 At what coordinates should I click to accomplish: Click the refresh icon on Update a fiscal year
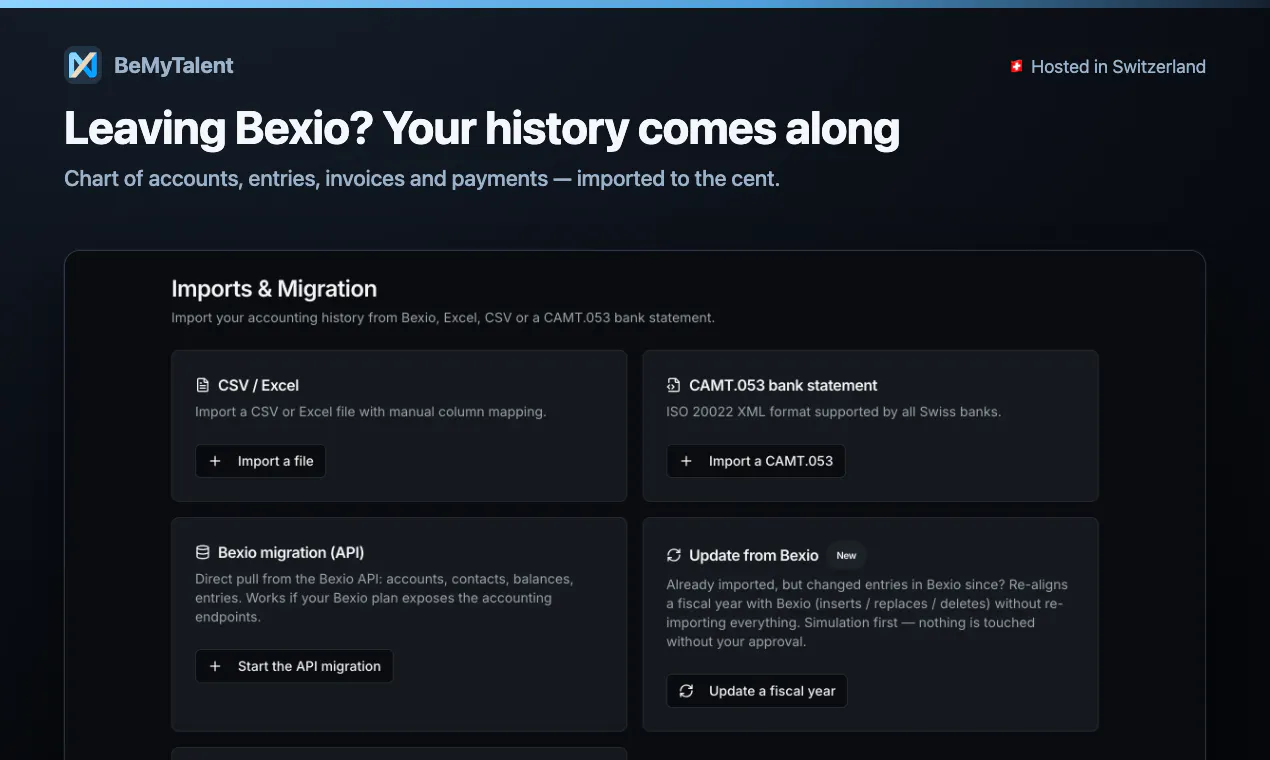(686, 691)
